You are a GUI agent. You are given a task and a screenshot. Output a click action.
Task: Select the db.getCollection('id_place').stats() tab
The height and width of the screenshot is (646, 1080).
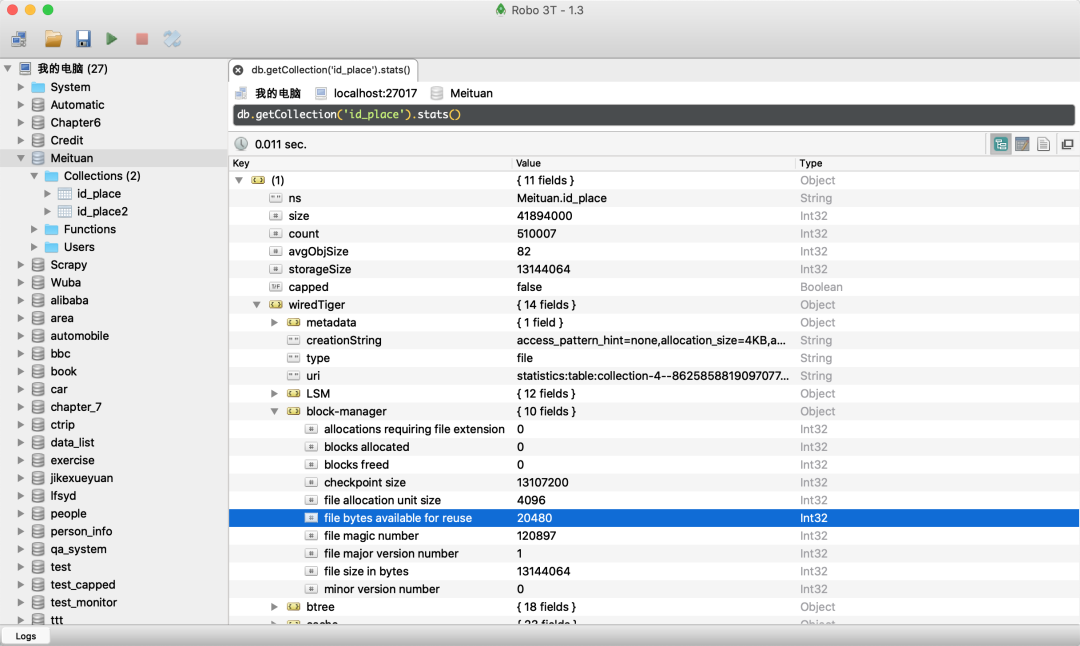[330, 70]
